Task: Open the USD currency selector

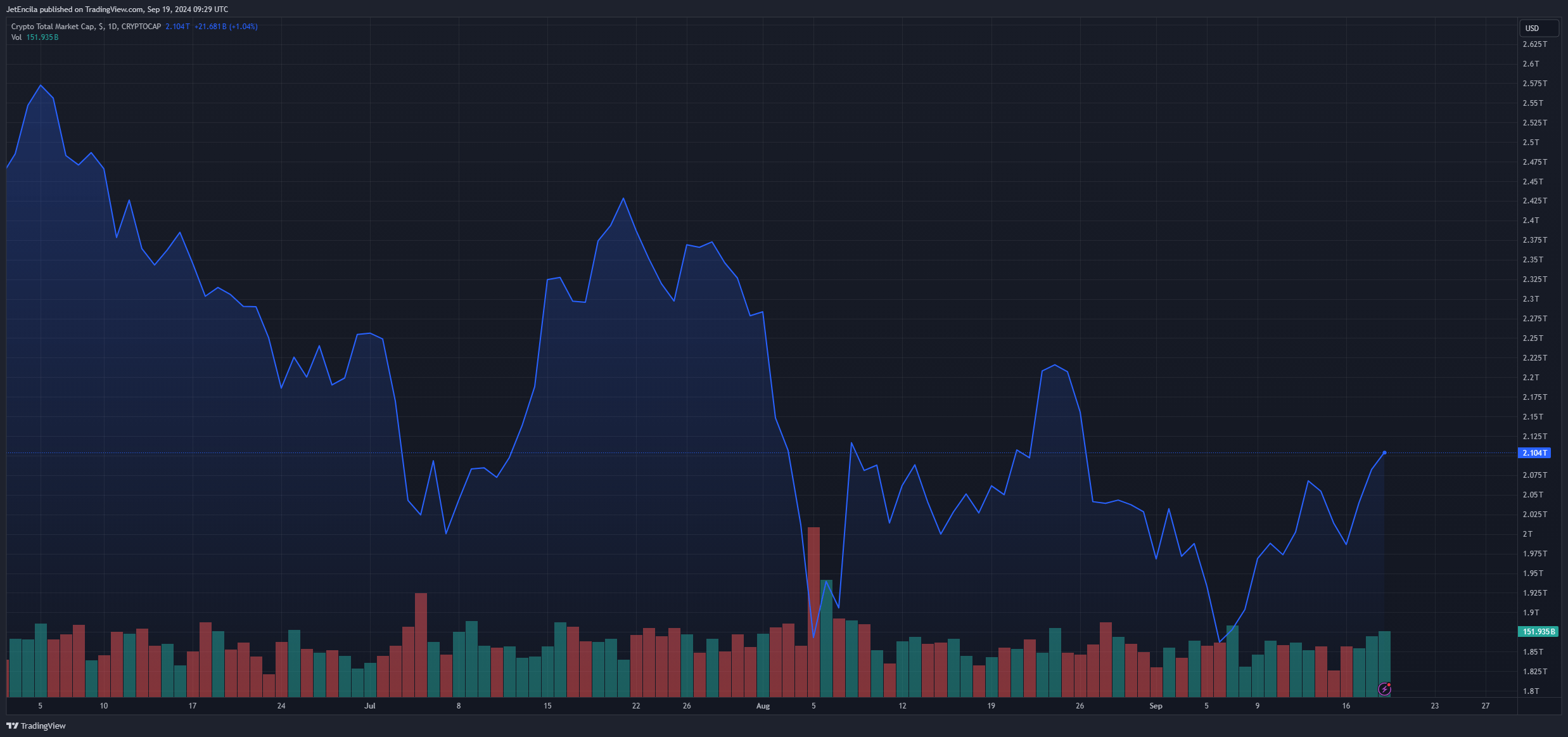Action: tap(1539, 28)
